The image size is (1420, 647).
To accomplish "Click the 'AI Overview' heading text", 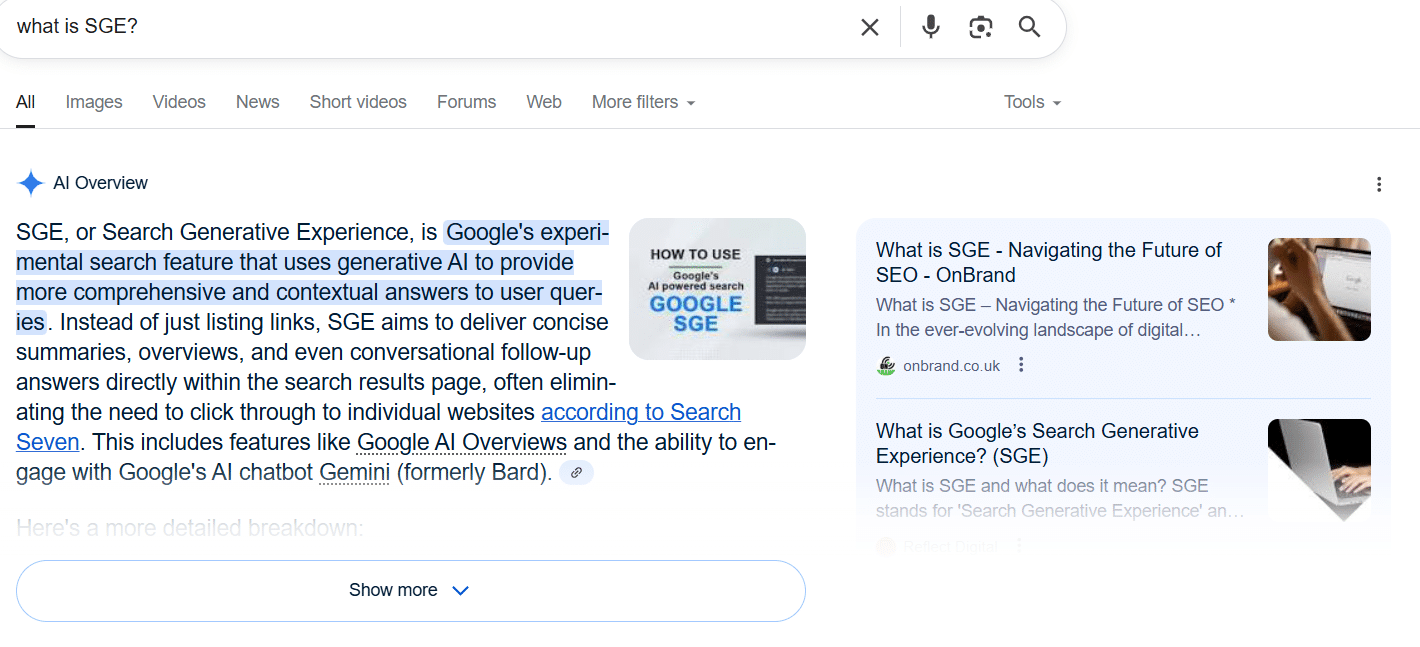I will point(100,183).
